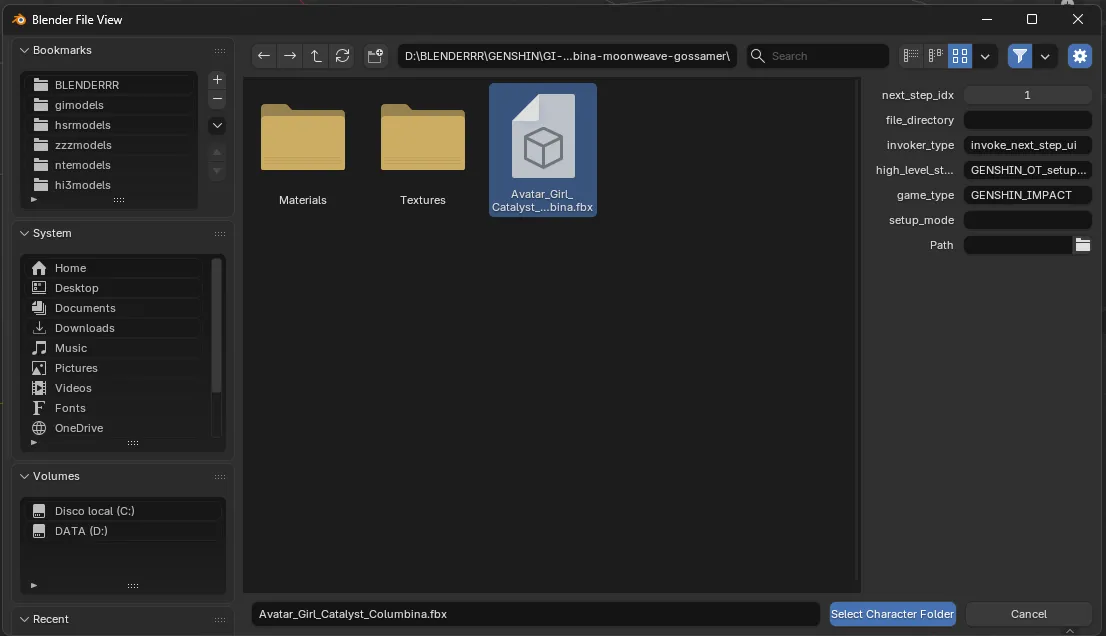Go to OneDrive location

[116, 428]
